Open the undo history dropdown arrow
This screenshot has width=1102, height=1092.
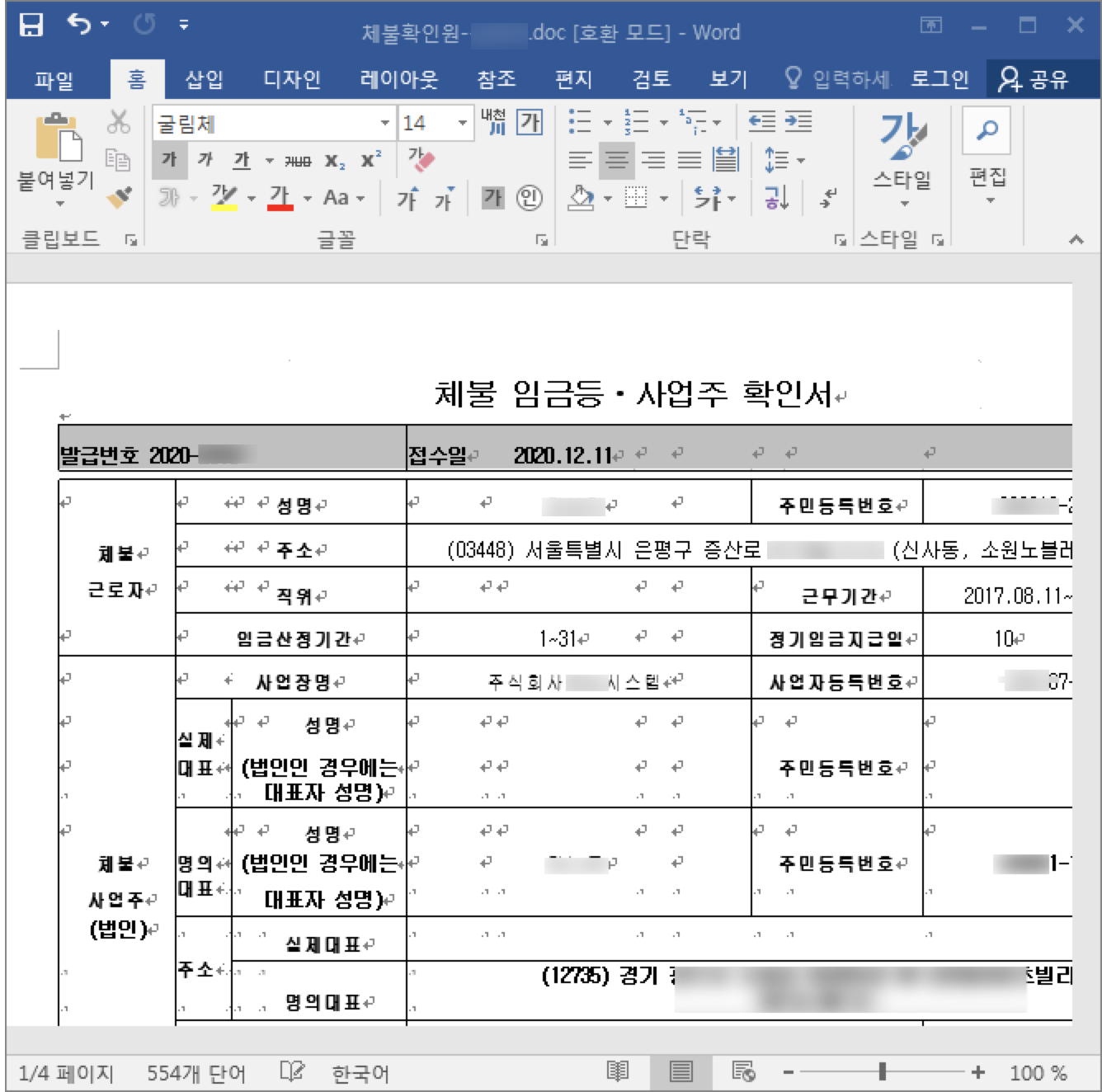(x=105, y=25)
